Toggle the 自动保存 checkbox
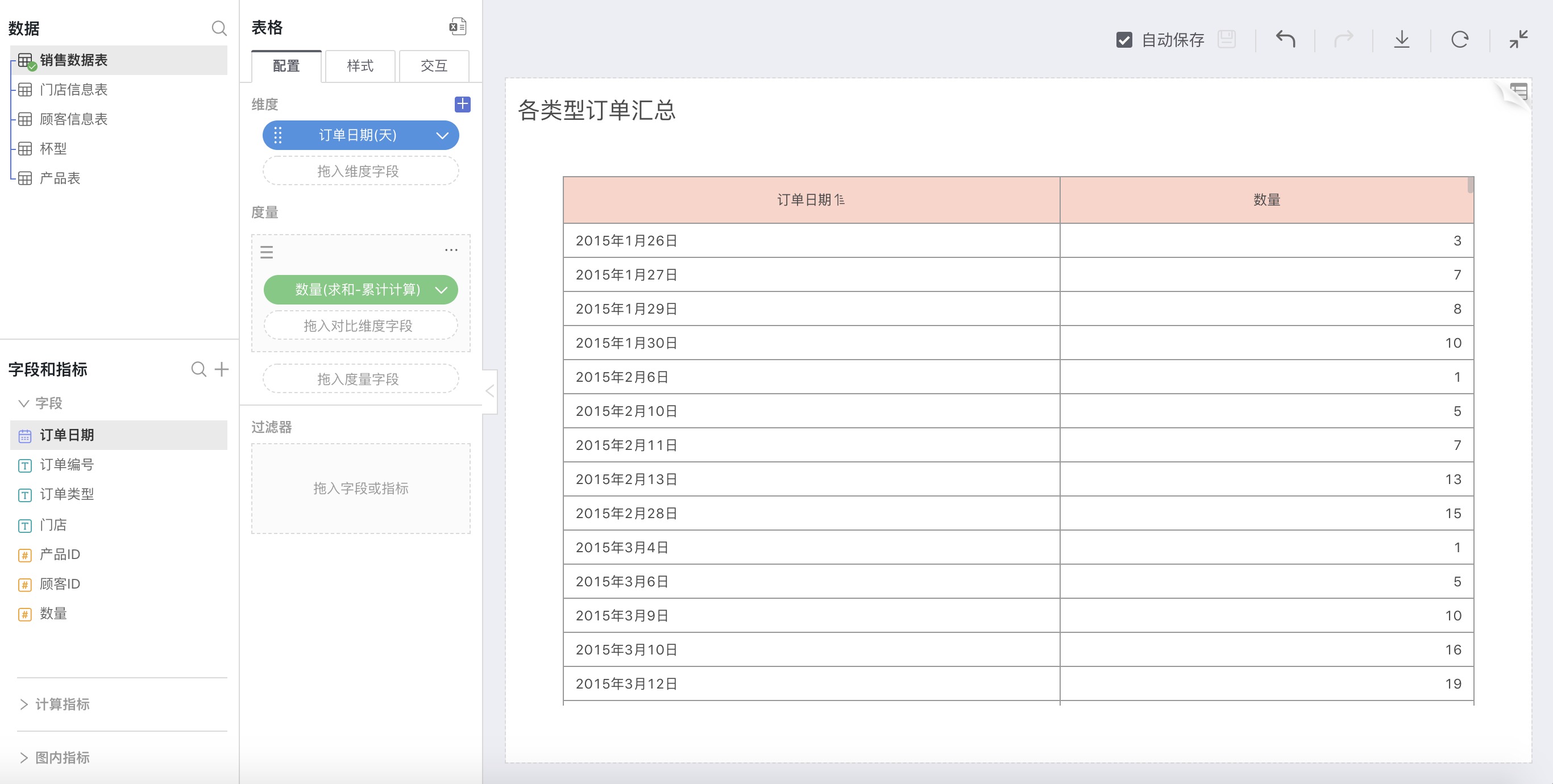 point(1124,40)
